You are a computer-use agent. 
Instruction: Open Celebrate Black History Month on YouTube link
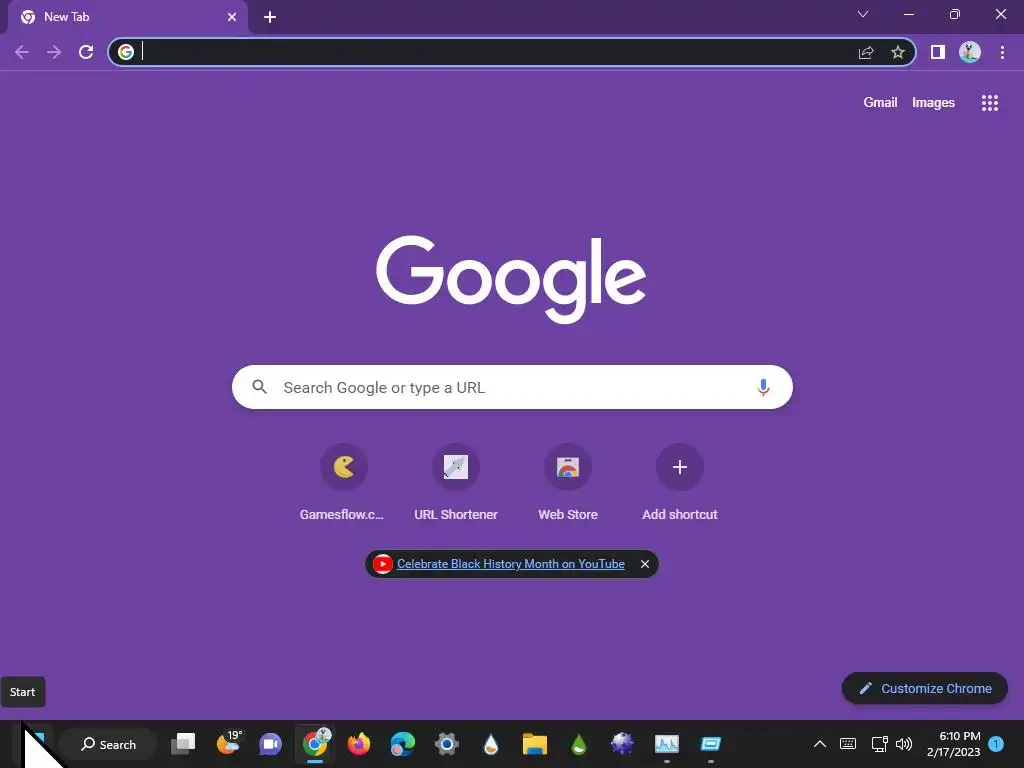(x=511, y=564)
